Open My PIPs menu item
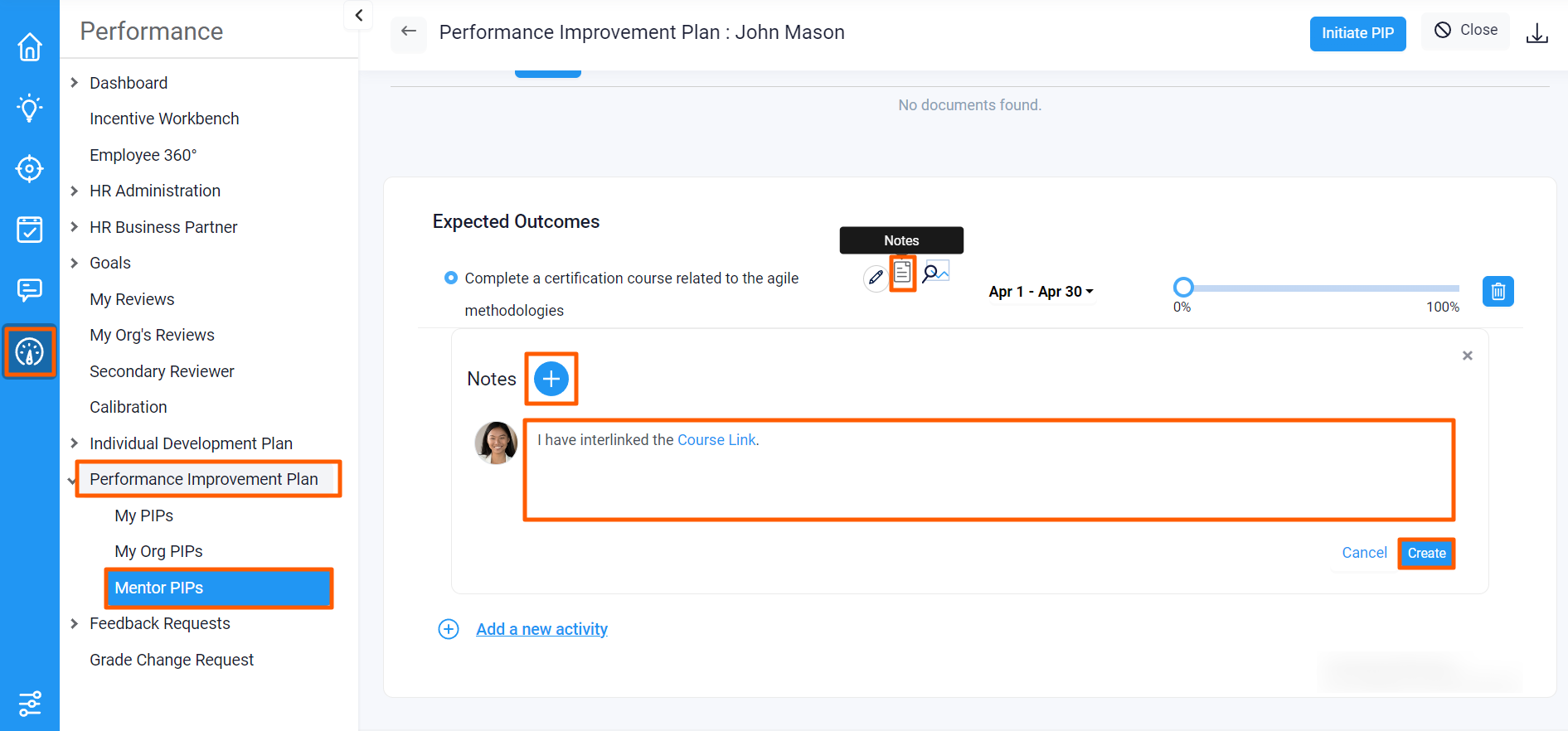The image size is (1568, 731). pos(143,516)
